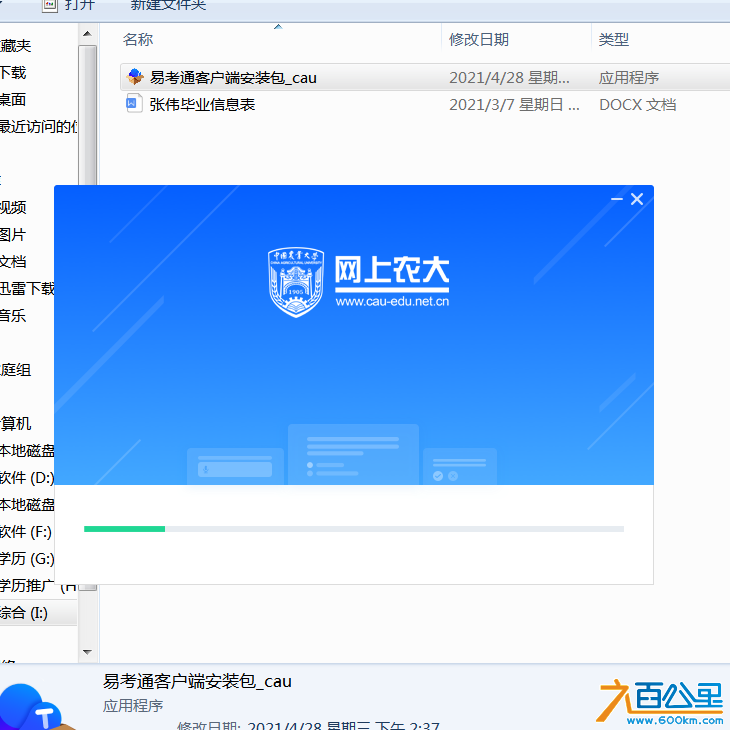Click the 打开 toolbar button

pos(80,5)
